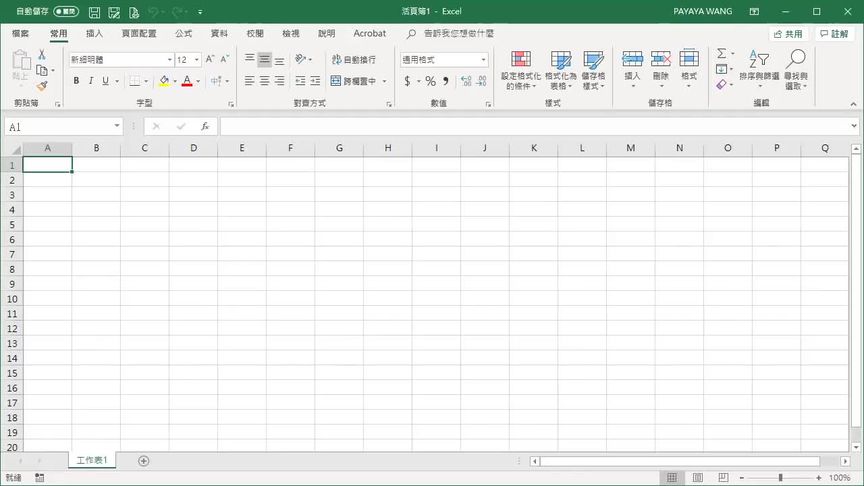The height and width of the screenshot is (486, 864).
Task: Switch to the Acrobat tab
Action: 370,34
